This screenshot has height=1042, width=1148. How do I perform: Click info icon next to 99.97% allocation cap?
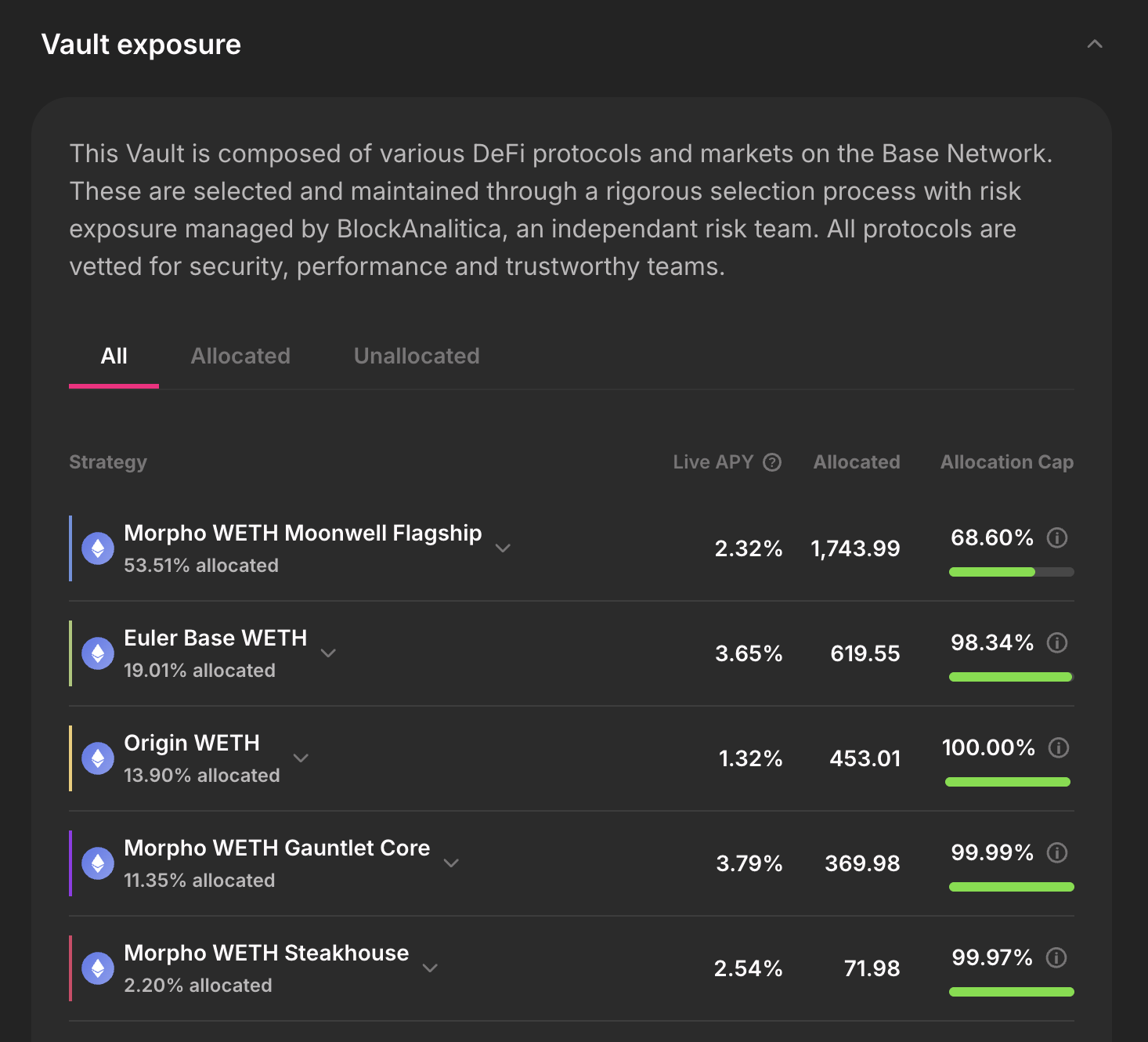[x=1056, y=958]
